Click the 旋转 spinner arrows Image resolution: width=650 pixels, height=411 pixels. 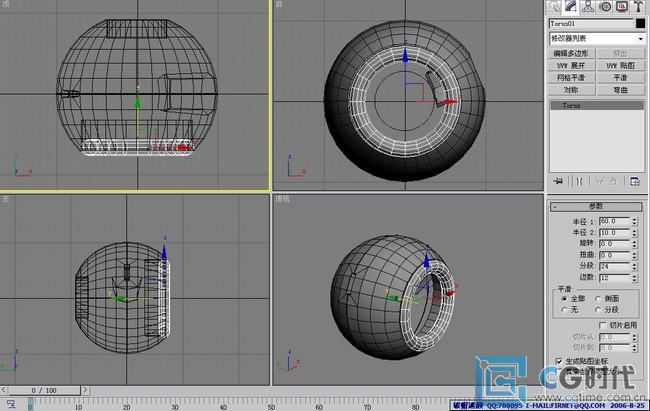point(634,244)
